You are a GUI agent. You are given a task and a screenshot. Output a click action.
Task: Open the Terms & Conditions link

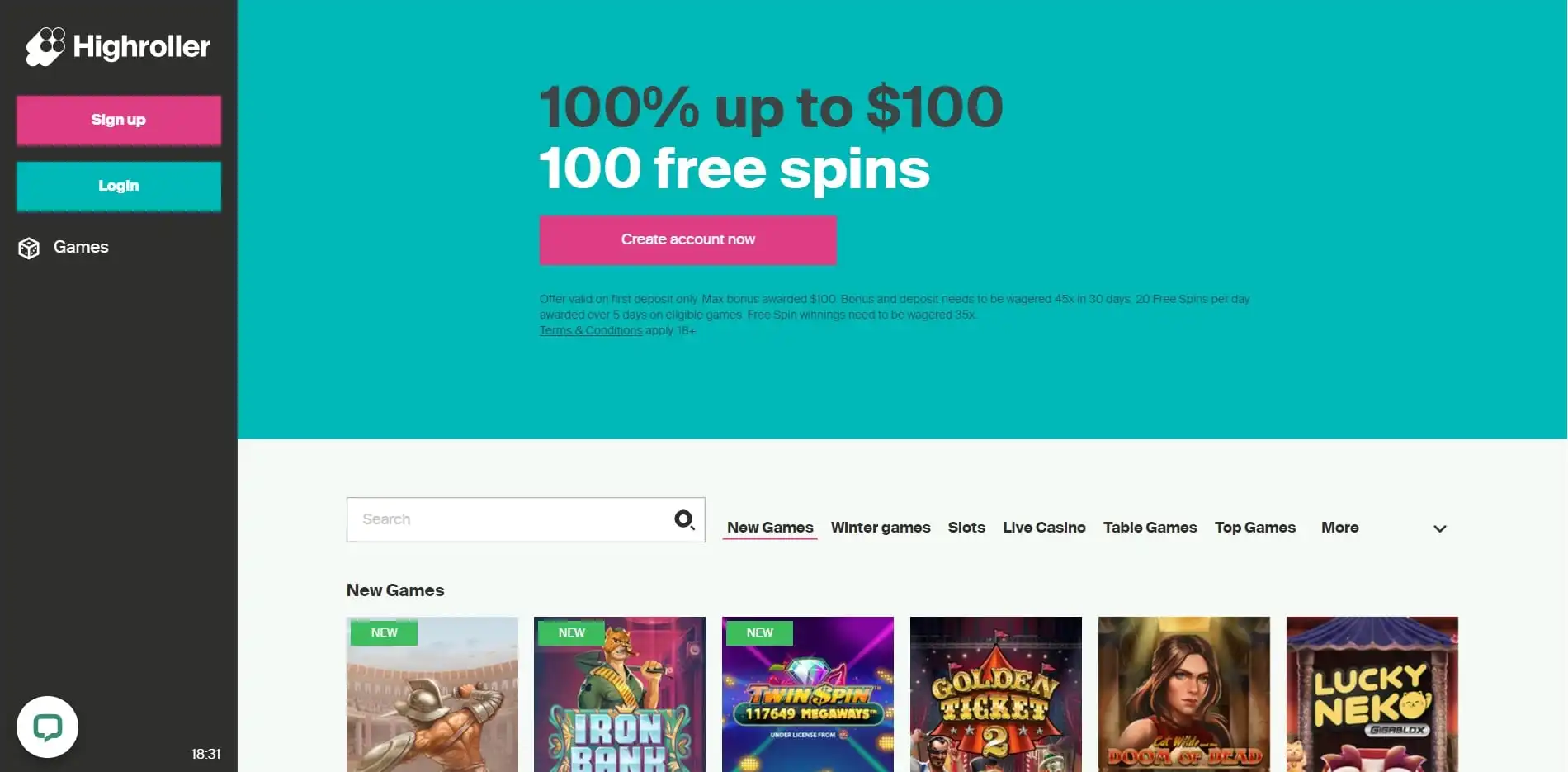pos(591,330)
